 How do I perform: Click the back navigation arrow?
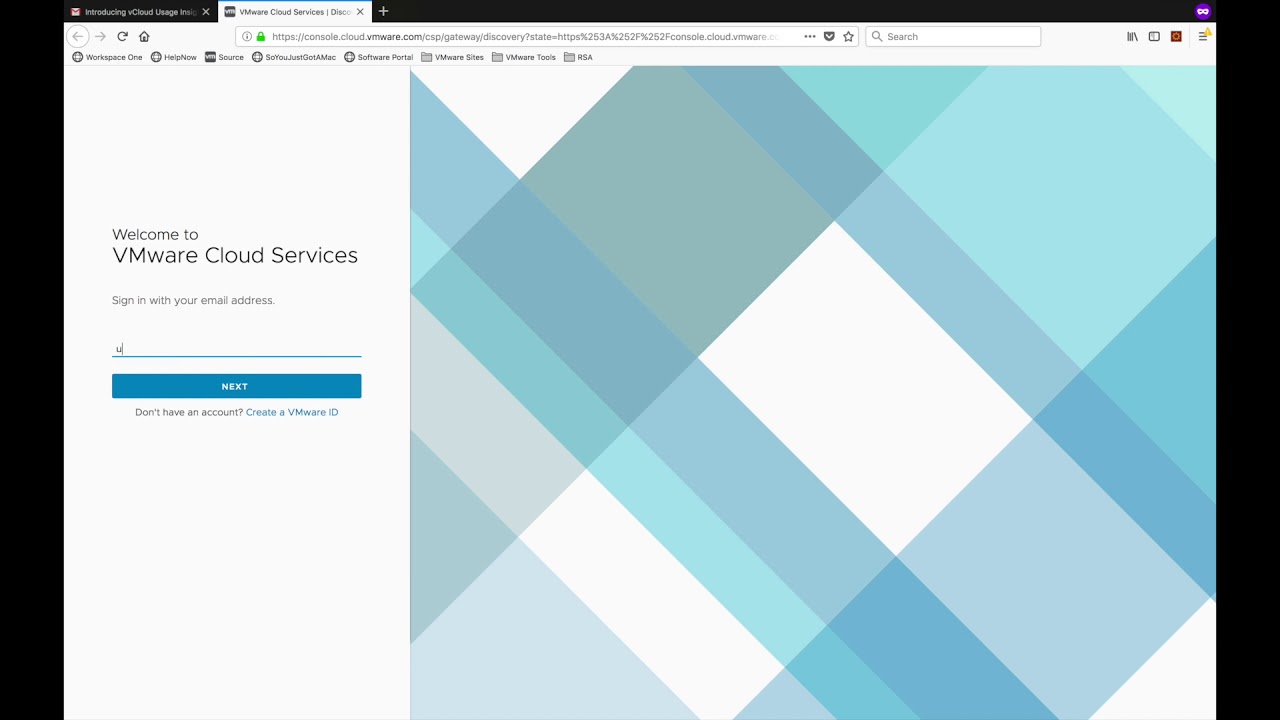point(78,36)
